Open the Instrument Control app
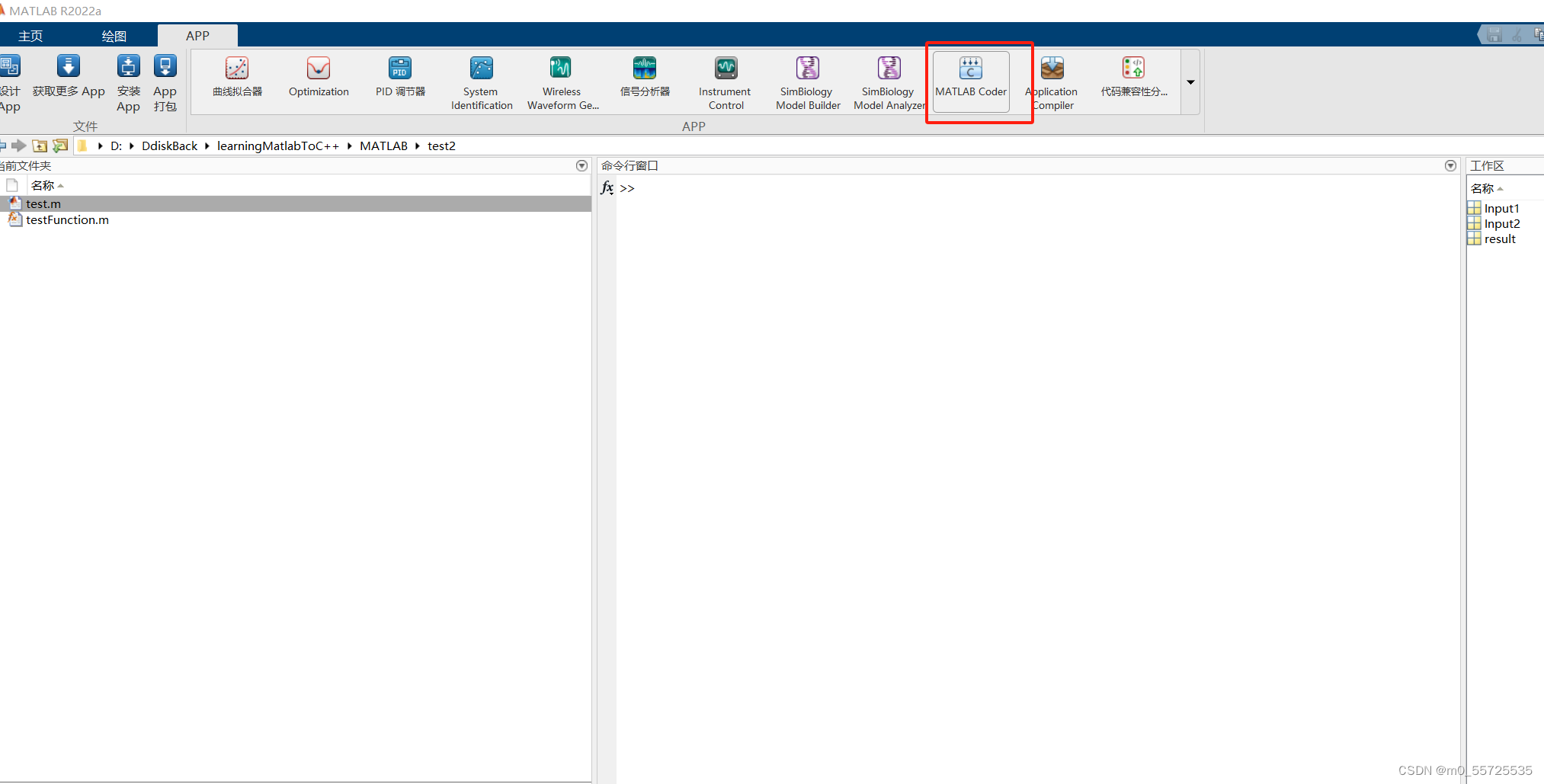The height and width of the screenshot is (784, 1544). coord(725,80)
